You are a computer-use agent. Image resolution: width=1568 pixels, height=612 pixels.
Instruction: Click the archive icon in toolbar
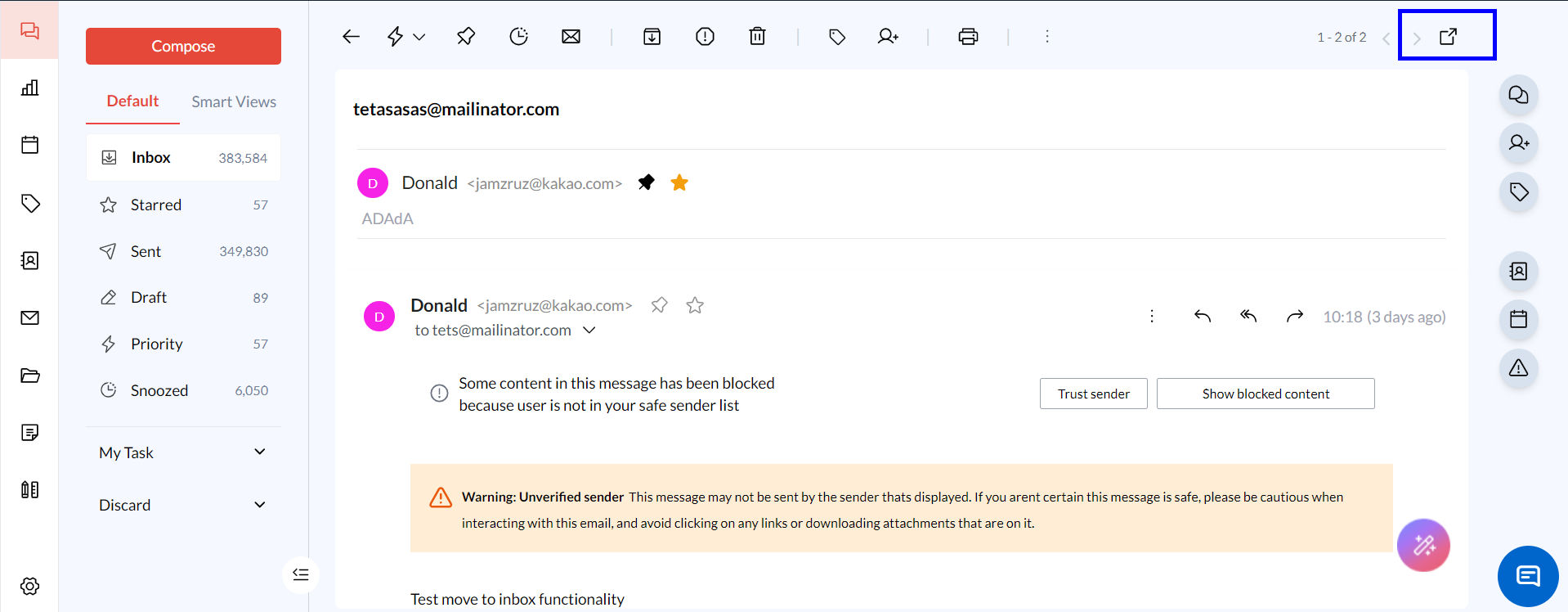[x=652, y=36]
